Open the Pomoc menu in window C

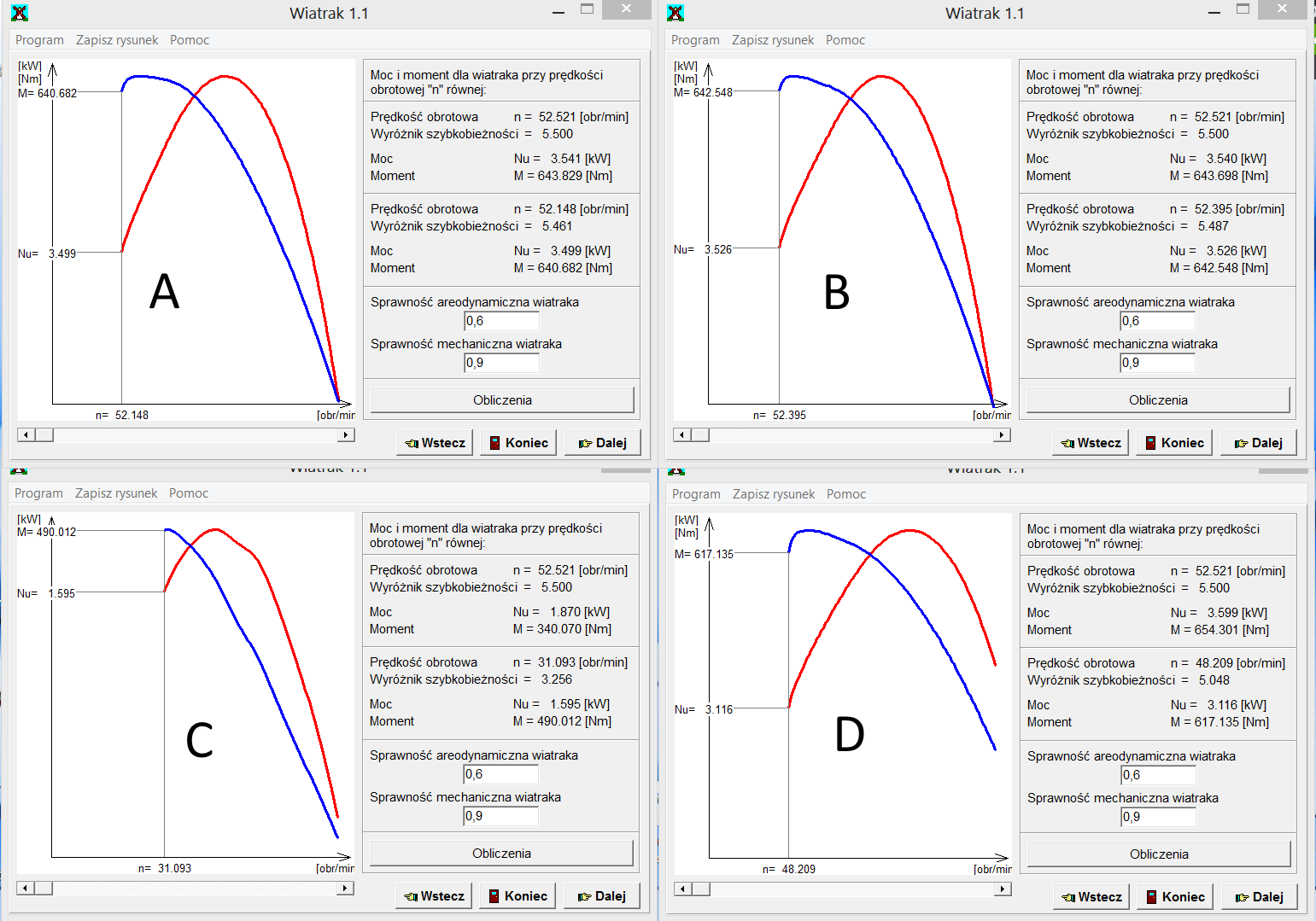point(189,493)
